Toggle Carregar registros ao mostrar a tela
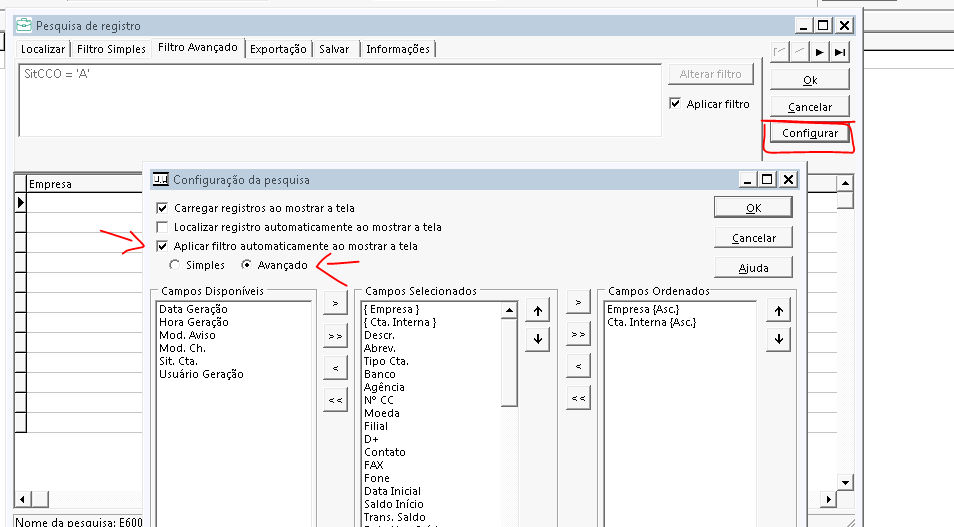The height and width of the screenshot is (527, 954). [162, 208]
